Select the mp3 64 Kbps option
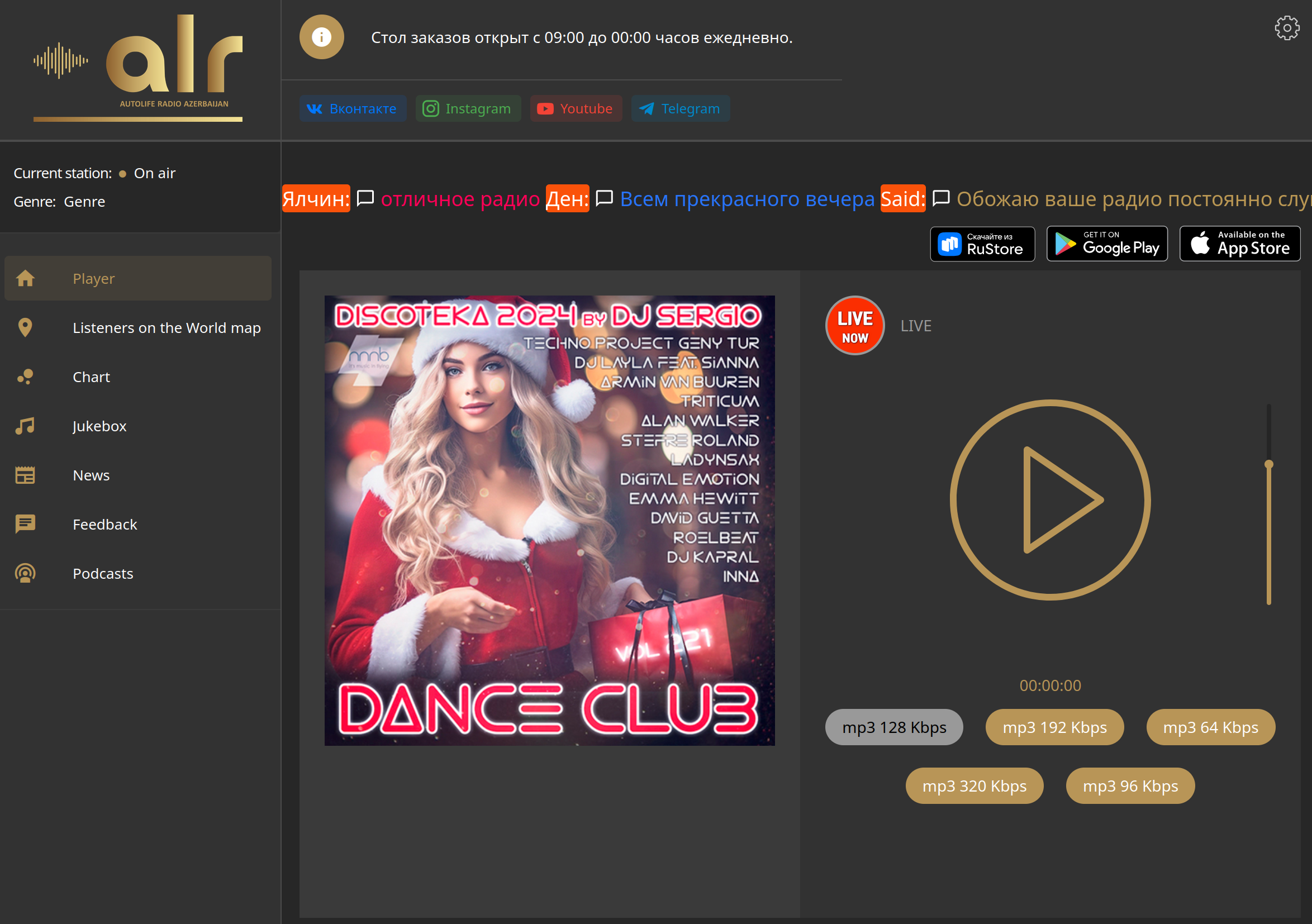Screen dimensions: 1312x924 pyautogui.click(x=1210, y=727)
